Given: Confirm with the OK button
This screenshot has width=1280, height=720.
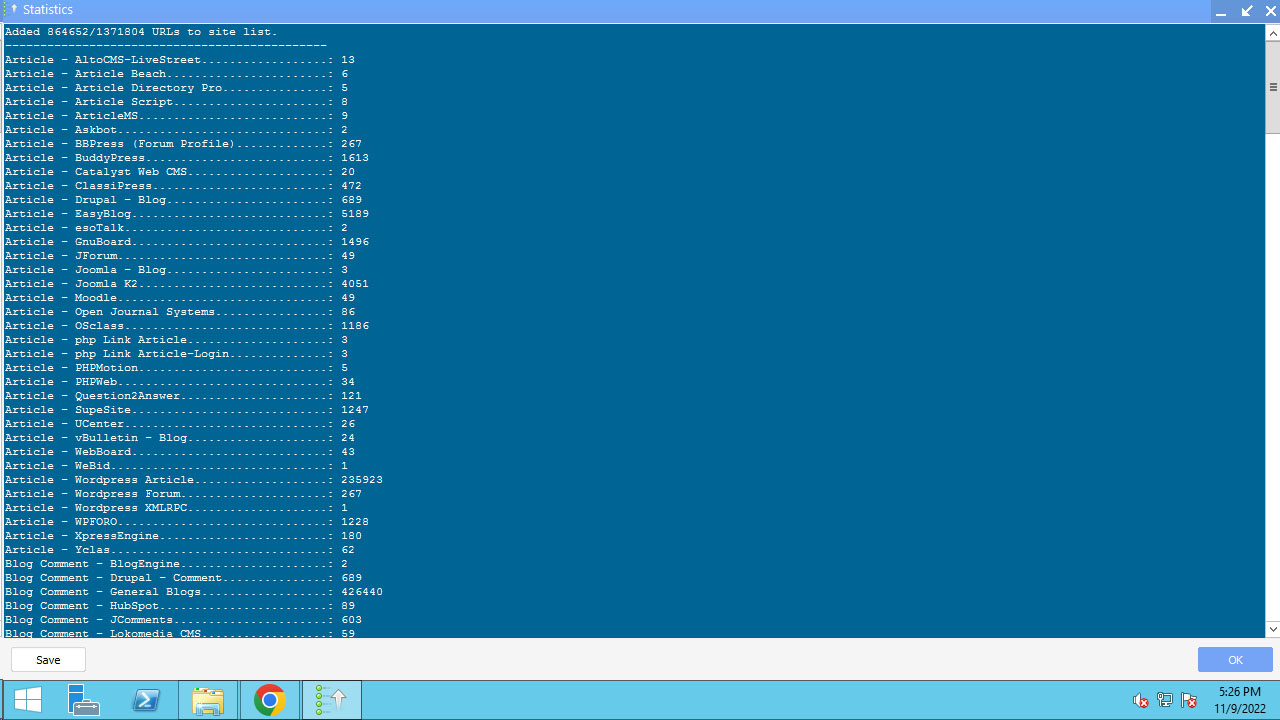Looking at the screenshot, I should (x=1235, y=660).
